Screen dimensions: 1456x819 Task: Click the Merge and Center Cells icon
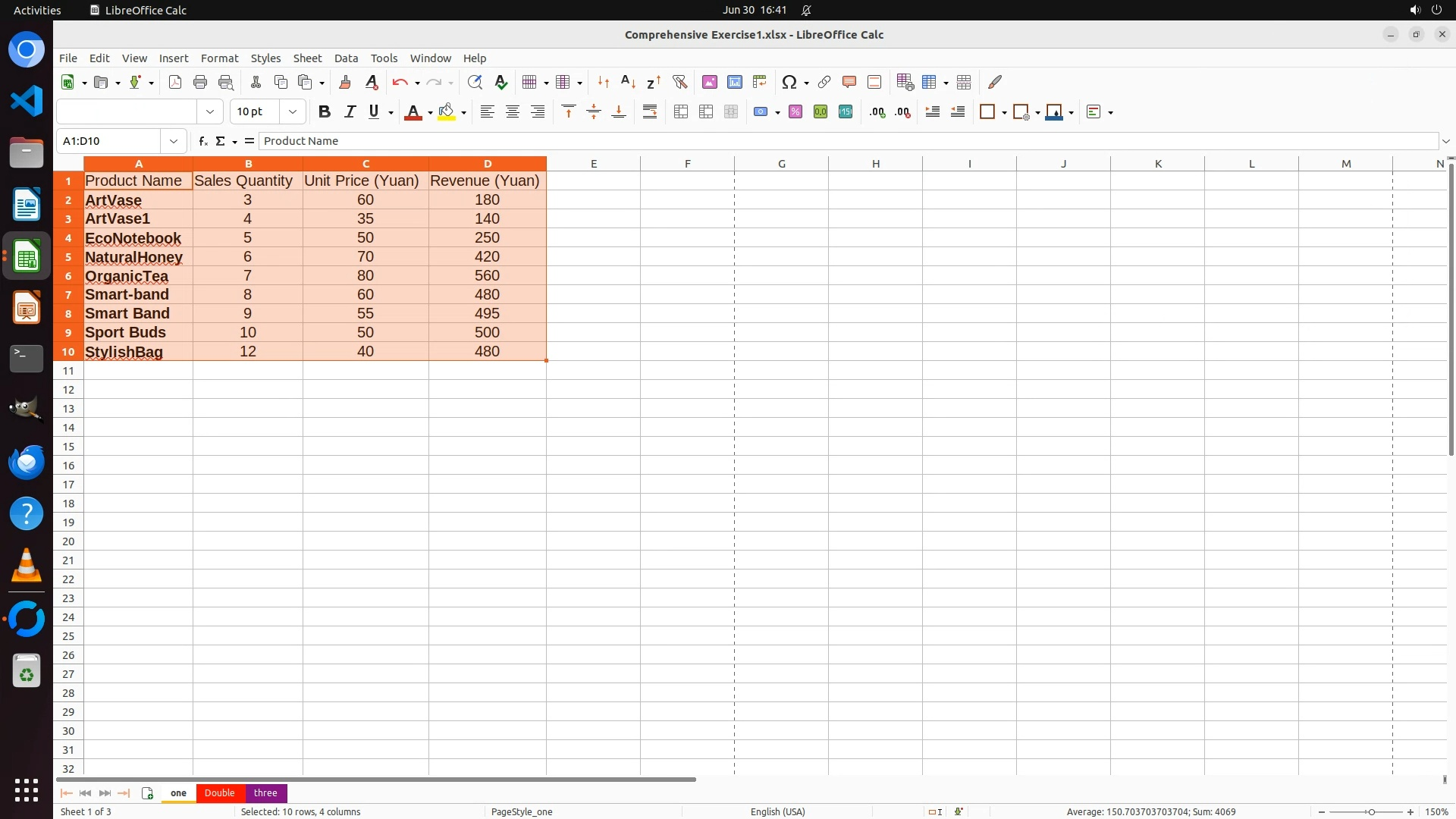[x=681, y=112]
